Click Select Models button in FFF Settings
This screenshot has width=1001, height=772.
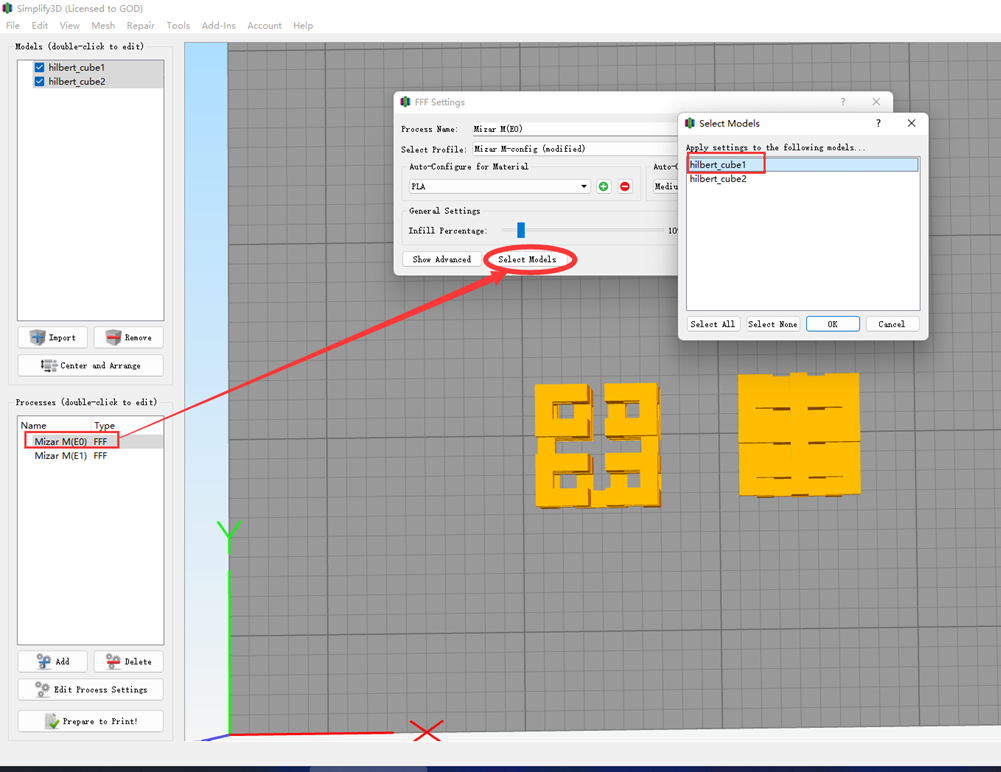(x=527, y=259)
